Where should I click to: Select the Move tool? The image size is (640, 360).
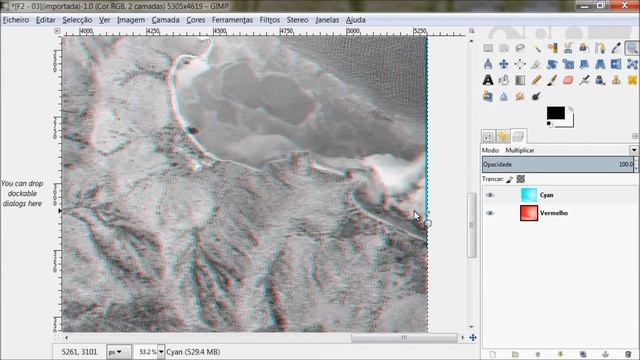point(504,64)
